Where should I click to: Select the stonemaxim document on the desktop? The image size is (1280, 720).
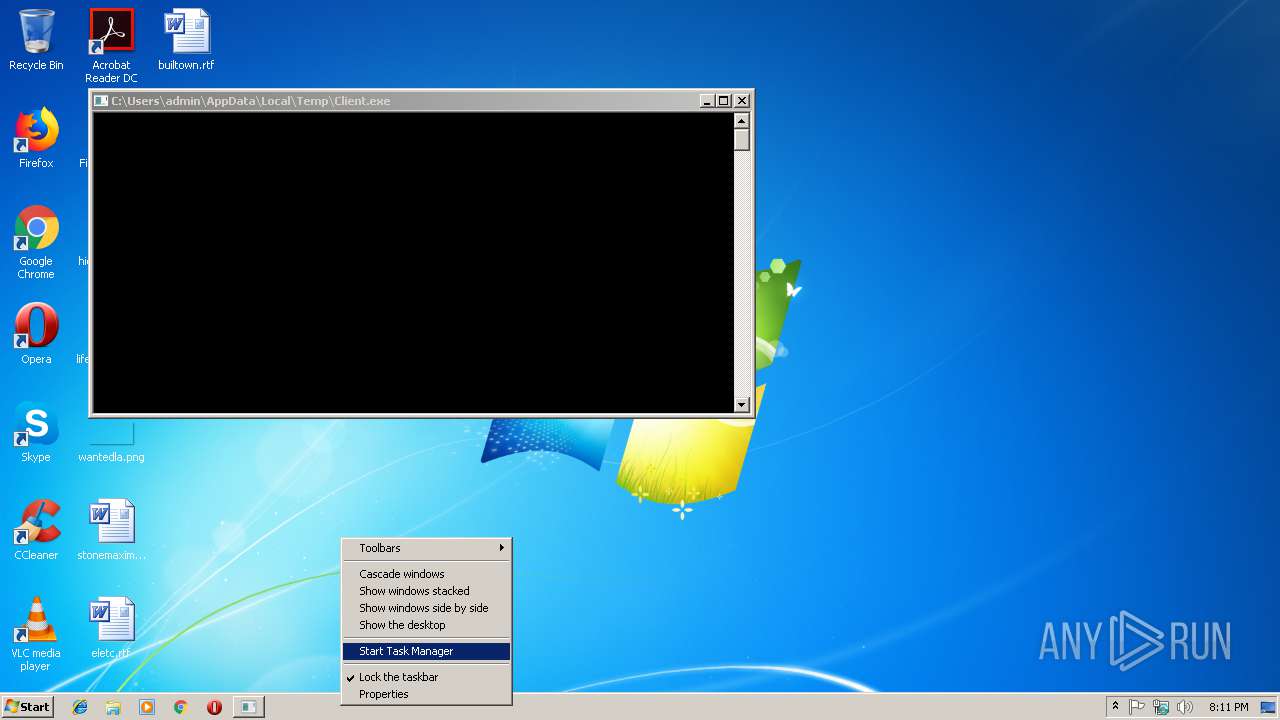(x=111, y=530)
